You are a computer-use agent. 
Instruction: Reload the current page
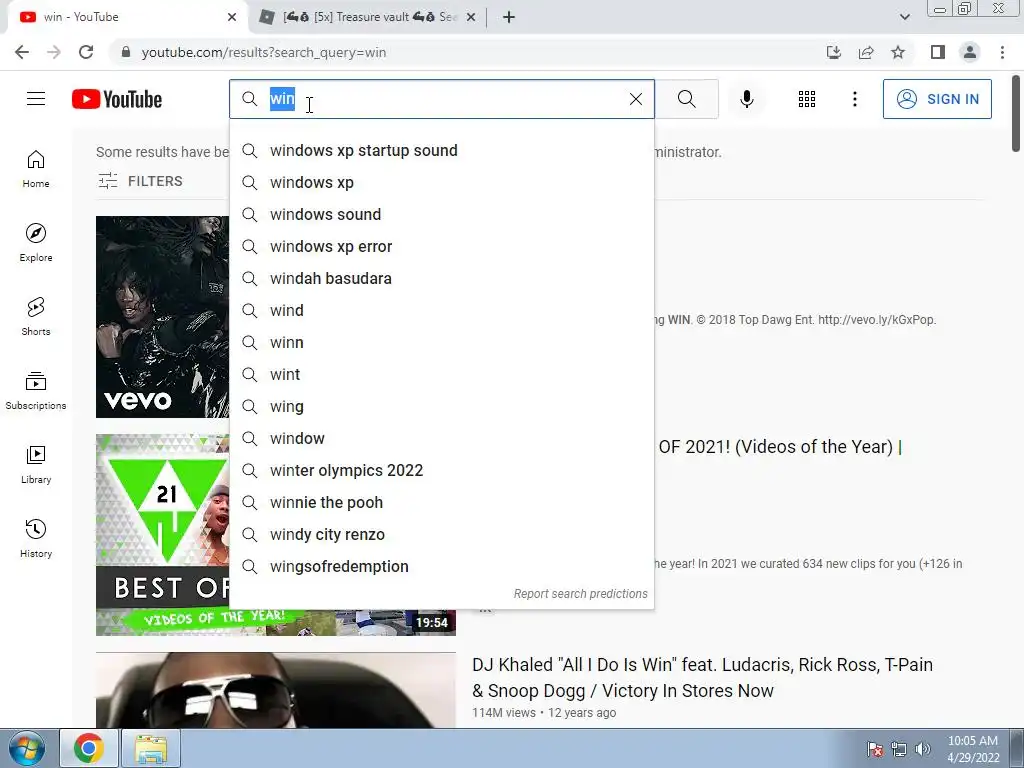click(x=86, y=52)
